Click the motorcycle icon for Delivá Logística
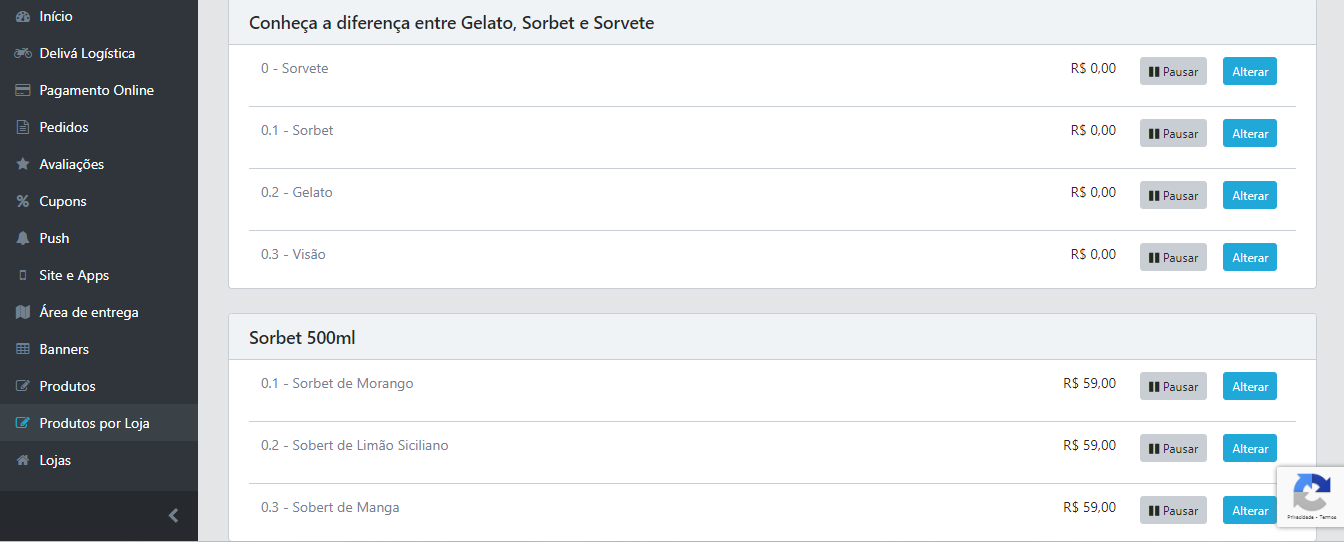 point(23,54)
